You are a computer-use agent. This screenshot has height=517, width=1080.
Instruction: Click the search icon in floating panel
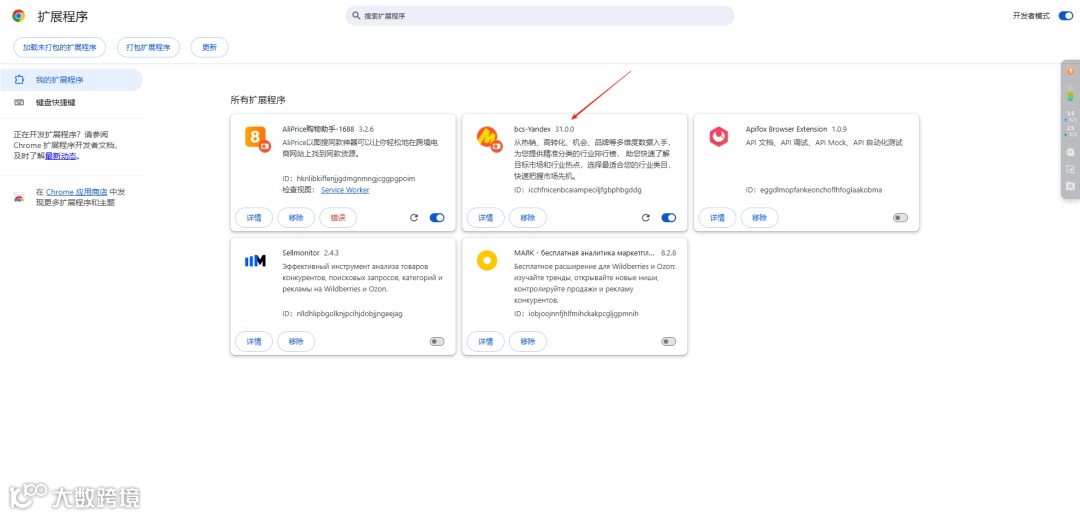tap(1070, 186)
